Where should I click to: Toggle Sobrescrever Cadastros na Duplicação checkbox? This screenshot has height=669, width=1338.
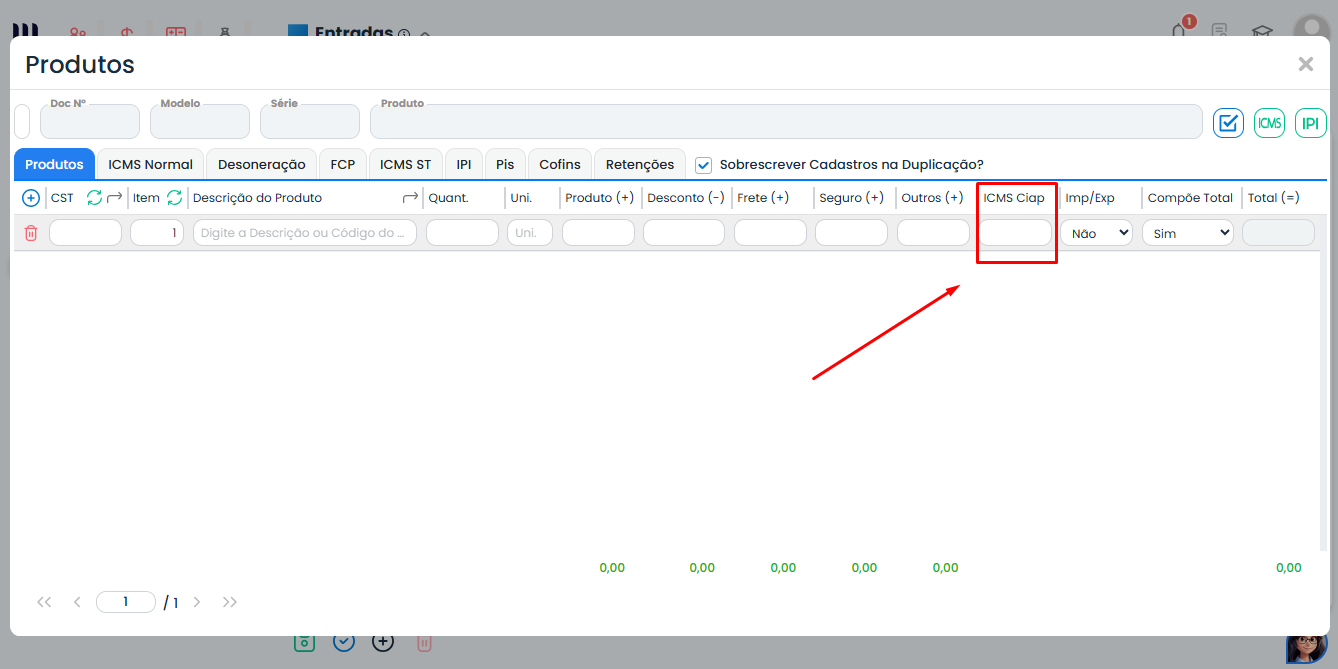pyautogui.click(x=704, y=165)
